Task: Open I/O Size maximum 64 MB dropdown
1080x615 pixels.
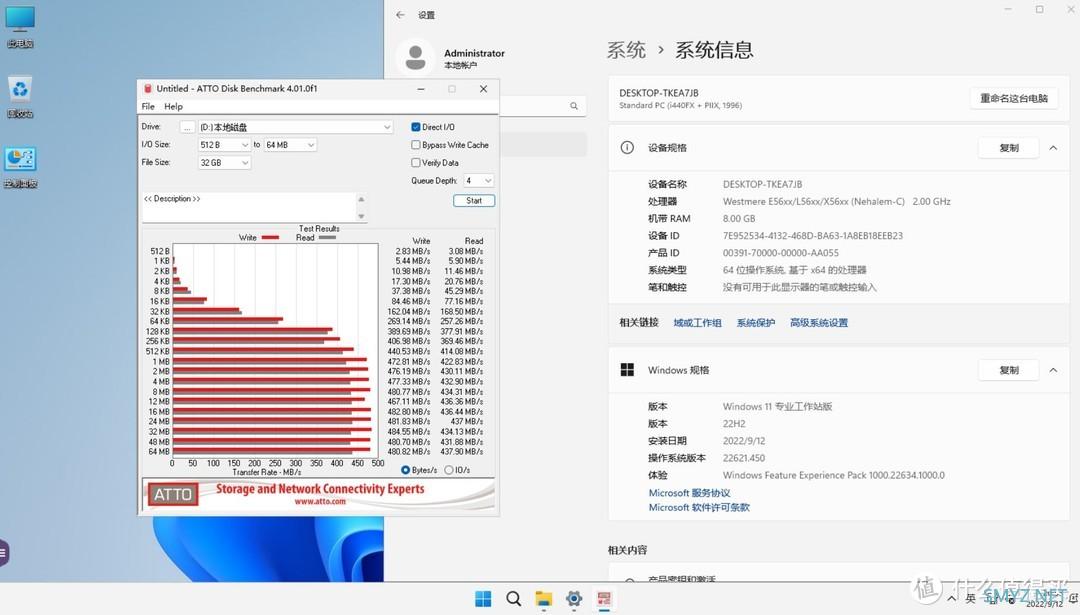Action: pyautogui.click(x=290, y=145)
